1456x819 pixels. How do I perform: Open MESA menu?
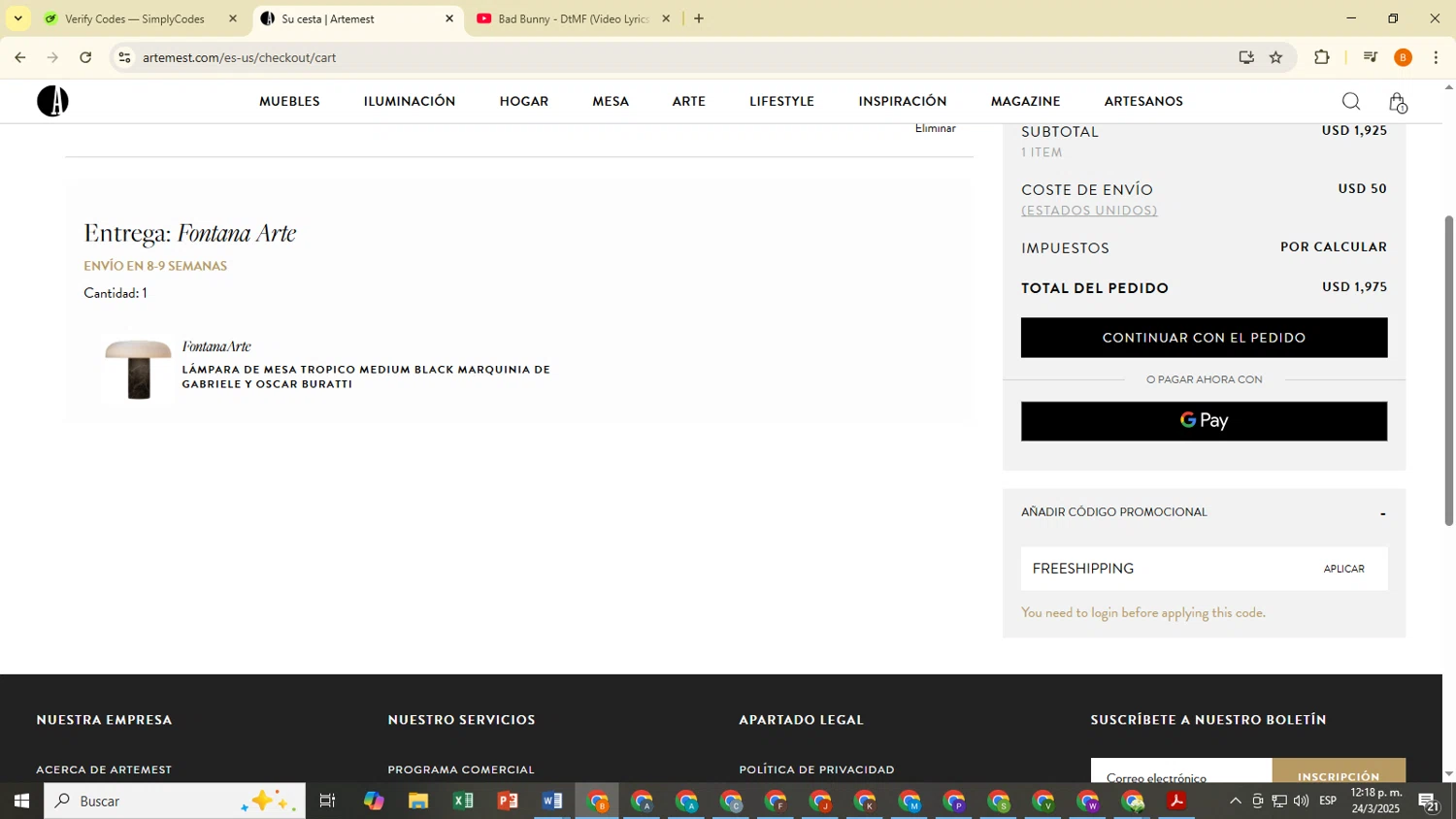(x=611, y=101)
